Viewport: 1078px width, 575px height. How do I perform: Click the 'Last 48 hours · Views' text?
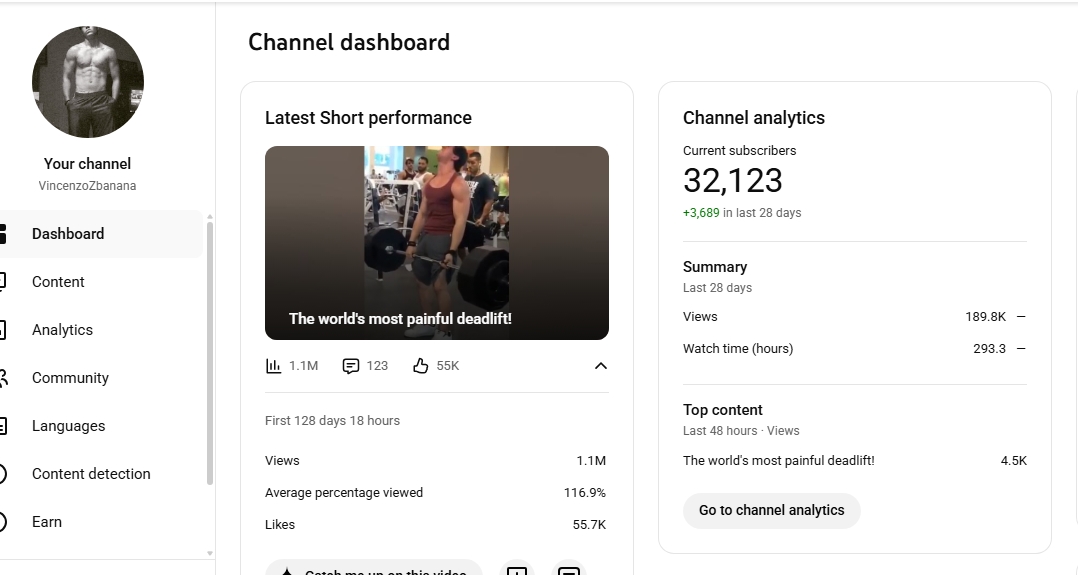pos(741,431)
